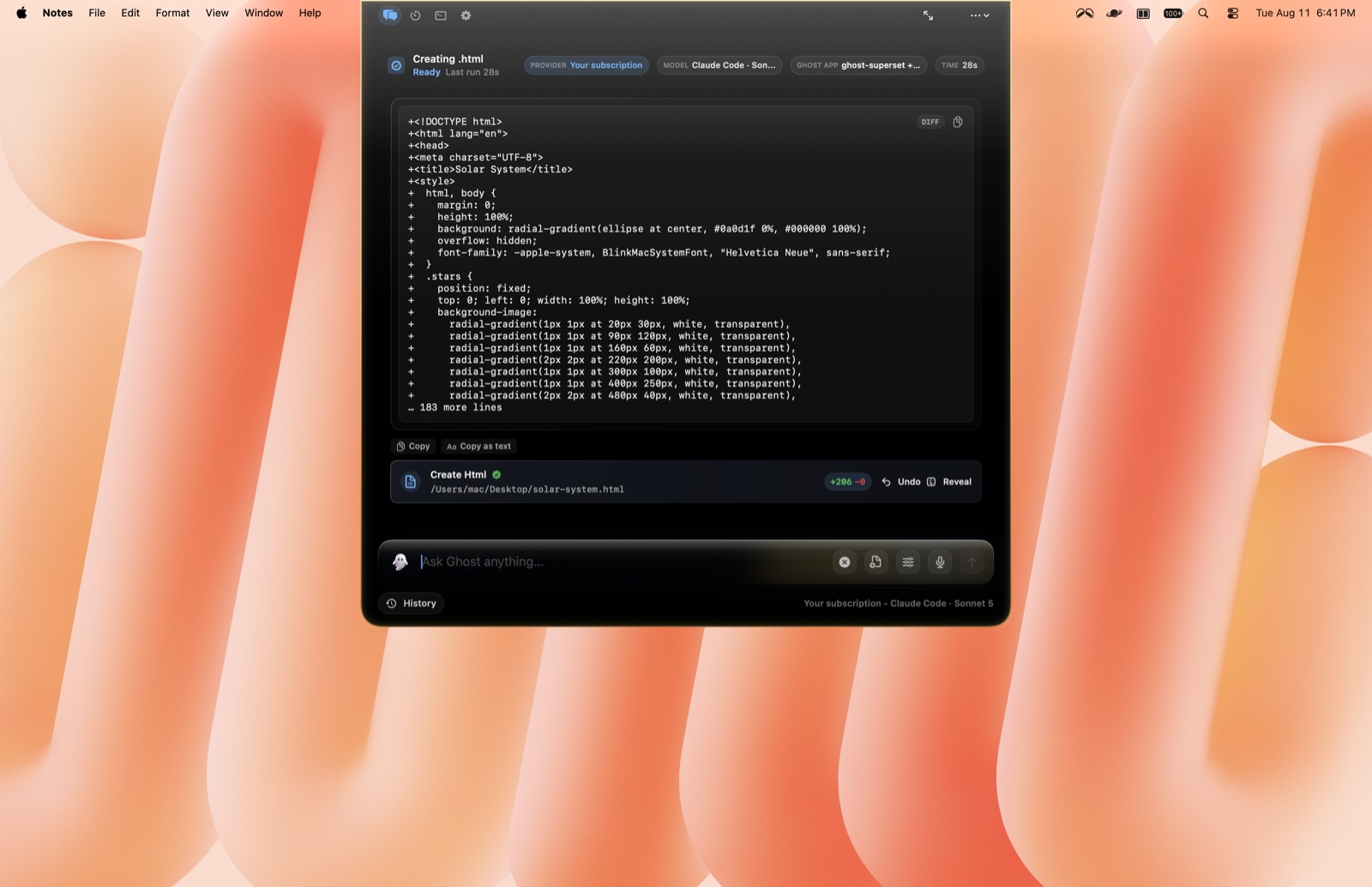Click the Your subscription - Claude Code footer text
This screenshot has width=1372, height=887.
(x=898, y=603)
